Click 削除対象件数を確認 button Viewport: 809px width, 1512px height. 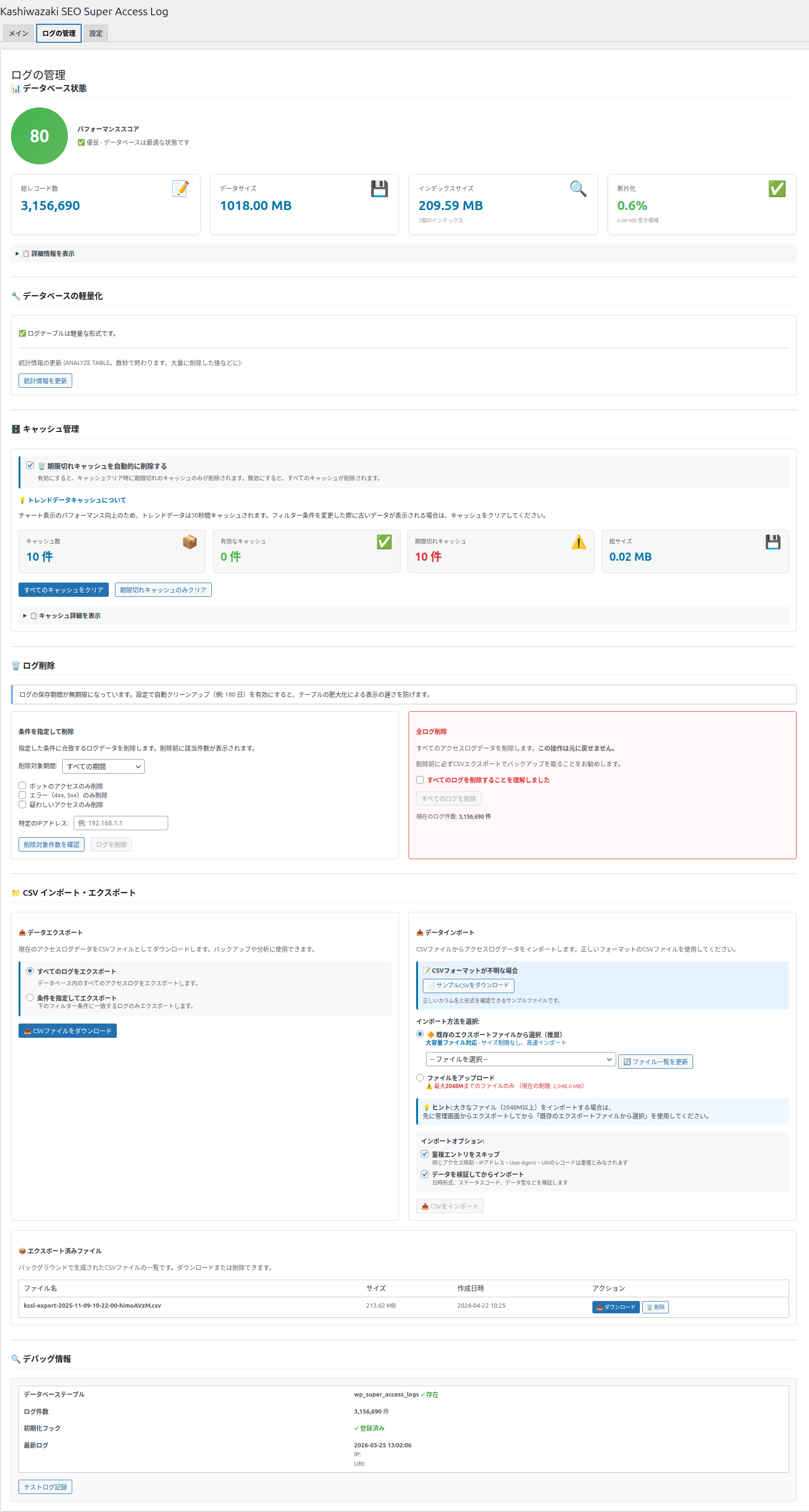pyautogui.click(x=52, y=845)
